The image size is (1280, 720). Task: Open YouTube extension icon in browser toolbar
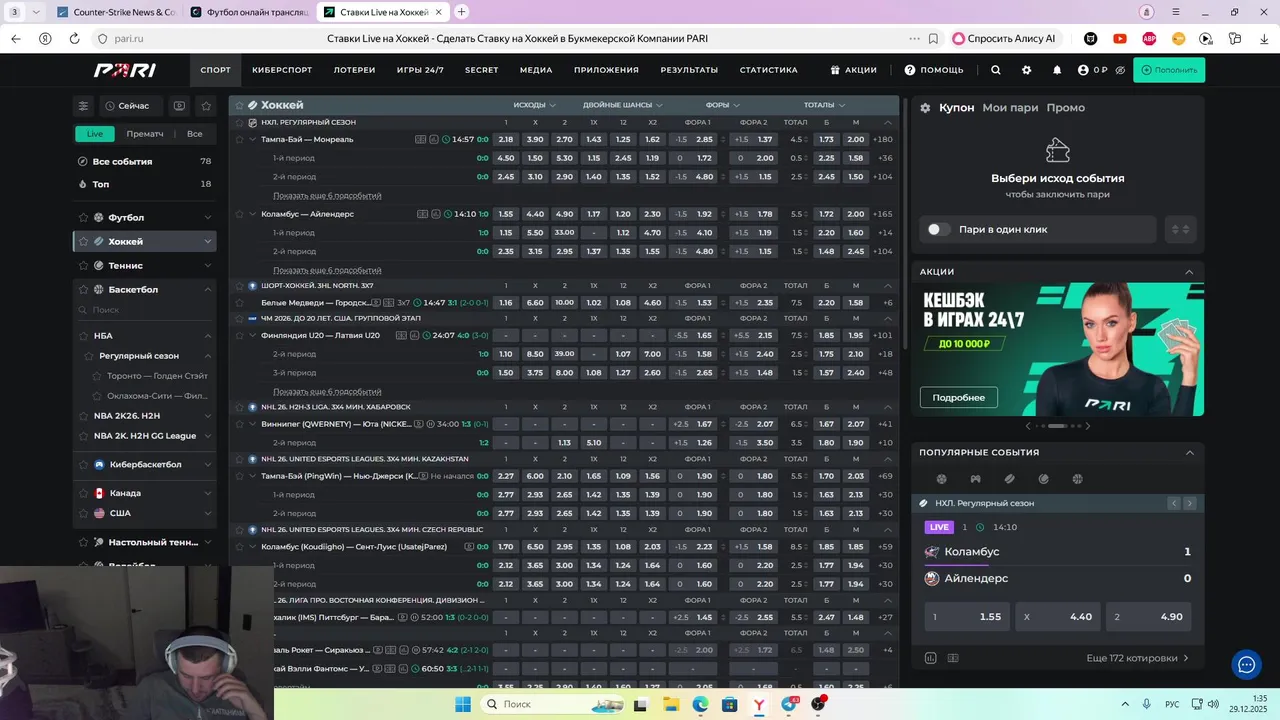[x=1120, y=39]
